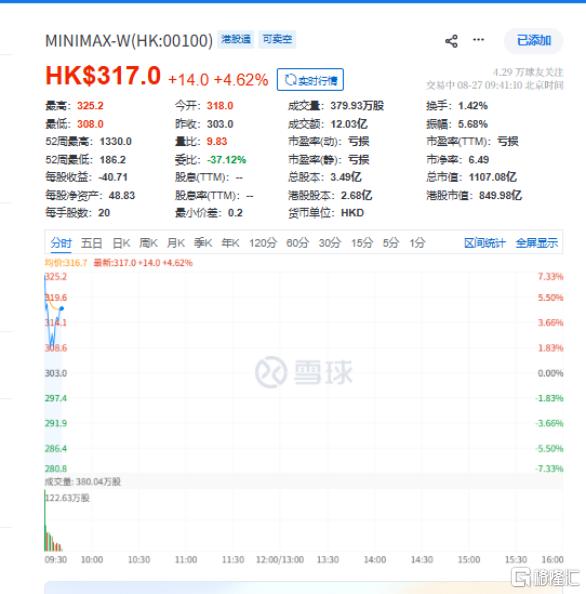
Task: Click the share icon
Action: point(451,41)
